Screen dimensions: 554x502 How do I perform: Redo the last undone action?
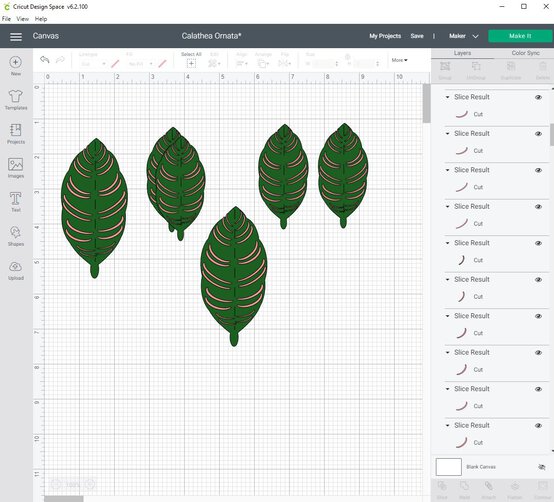[x=60, y=60]
